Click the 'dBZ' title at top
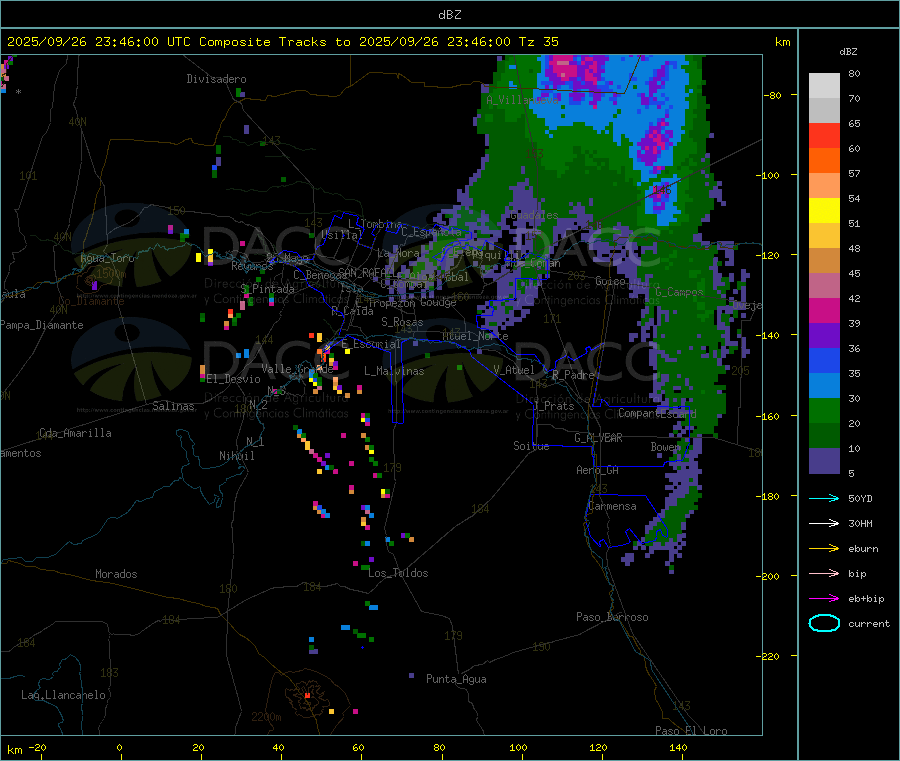Viewport: 900px width, 761px height. pyautogui.click(x=449, y=15)
